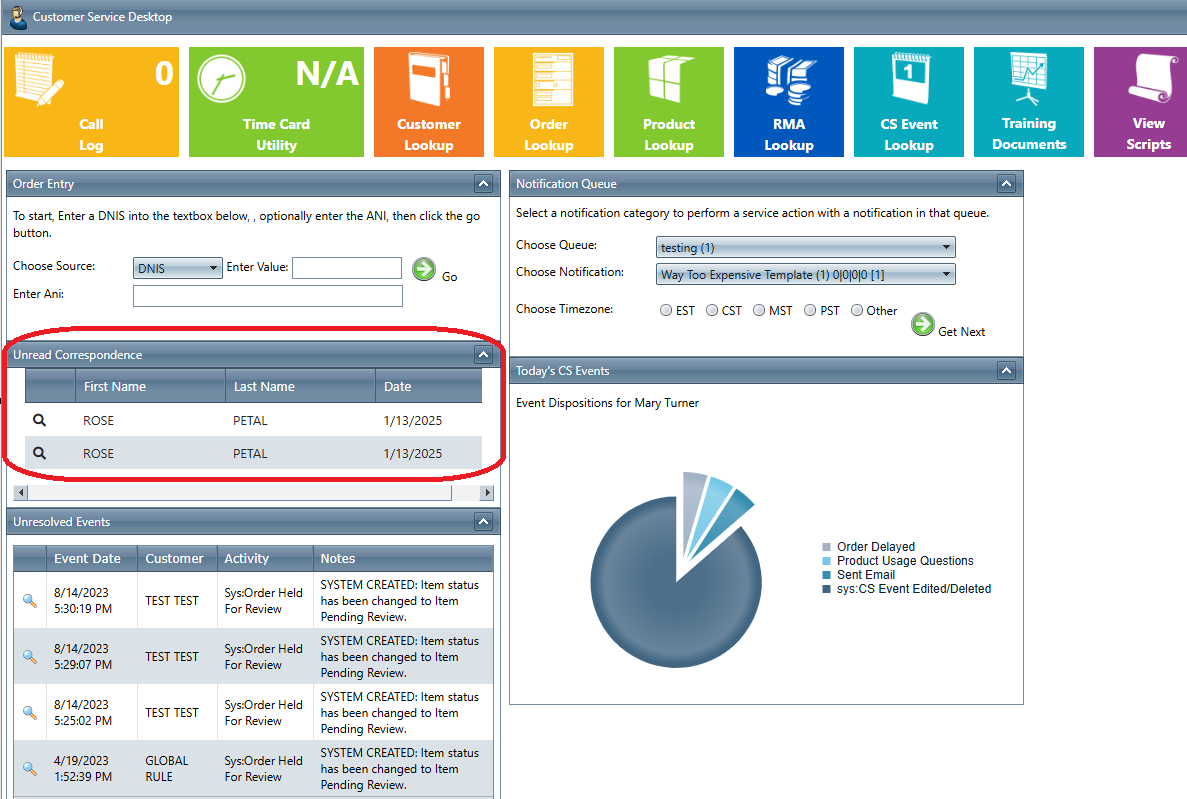
Task: Click the green Go button
Action: tap(424, 269)
